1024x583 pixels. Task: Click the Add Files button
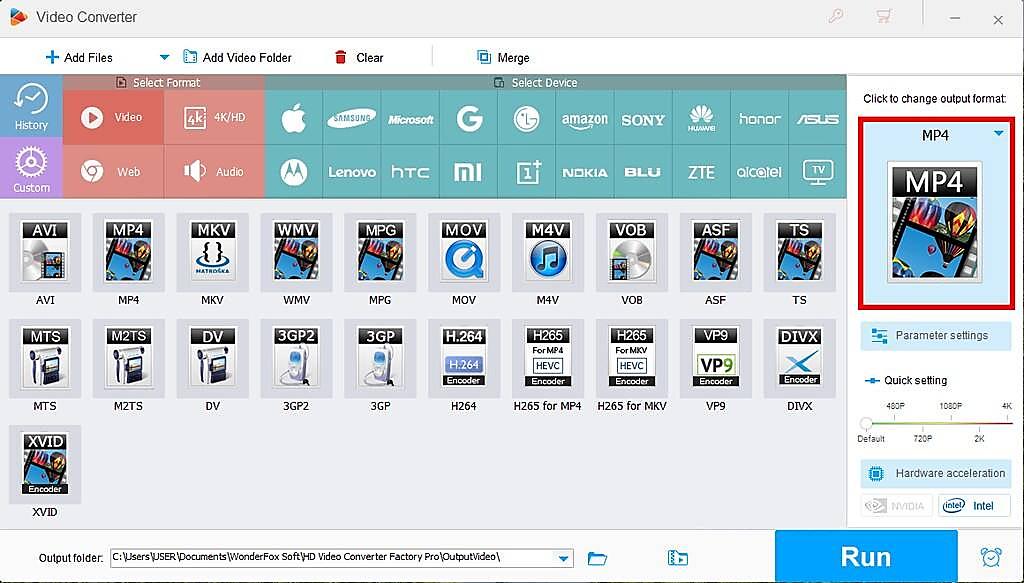tap(79, 57)
